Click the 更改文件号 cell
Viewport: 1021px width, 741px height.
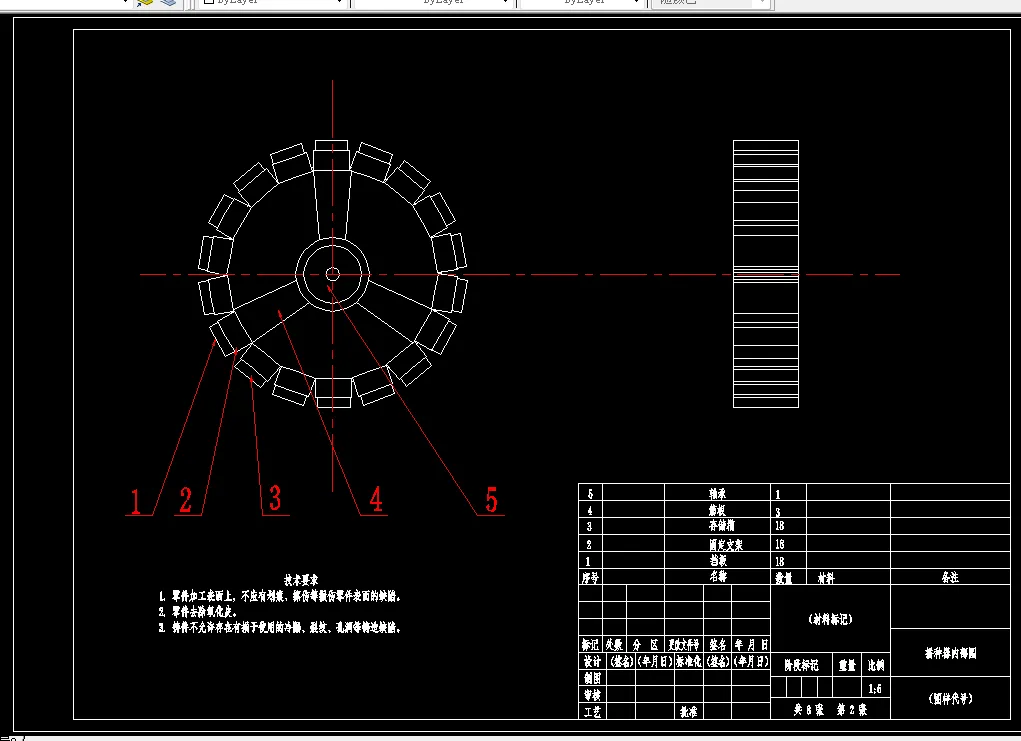[684, 645]
